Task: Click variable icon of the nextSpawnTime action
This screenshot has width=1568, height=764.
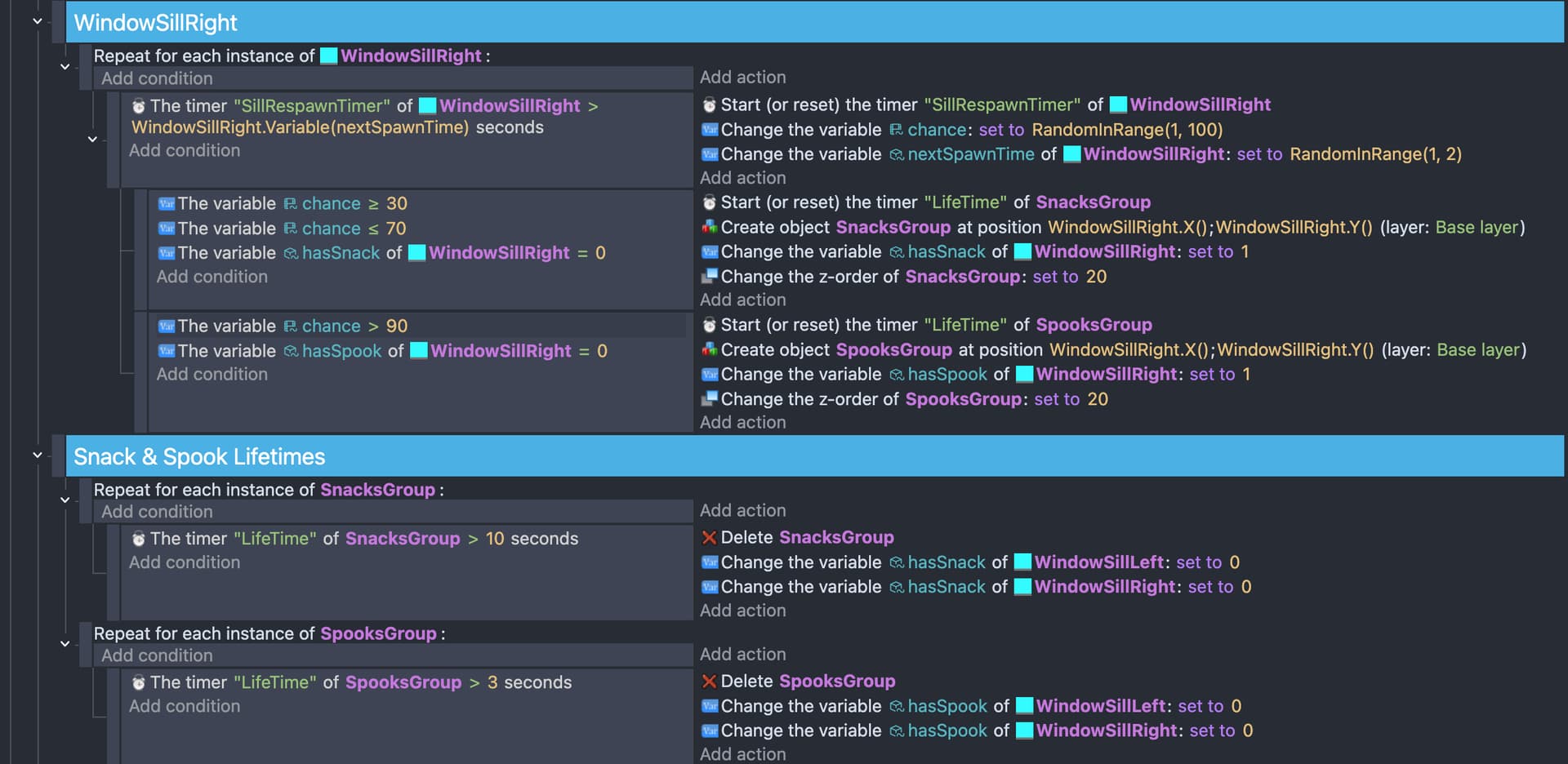Action: point(709,154)
